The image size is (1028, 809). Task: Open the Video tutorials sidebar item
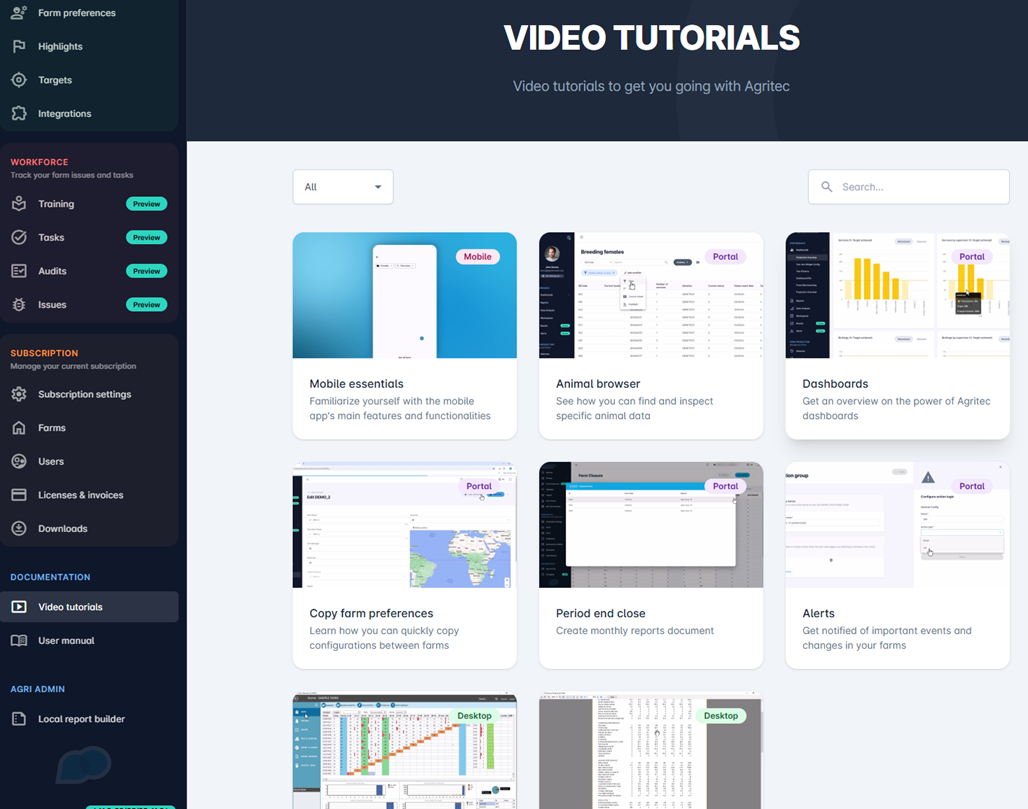coord(70,607)
